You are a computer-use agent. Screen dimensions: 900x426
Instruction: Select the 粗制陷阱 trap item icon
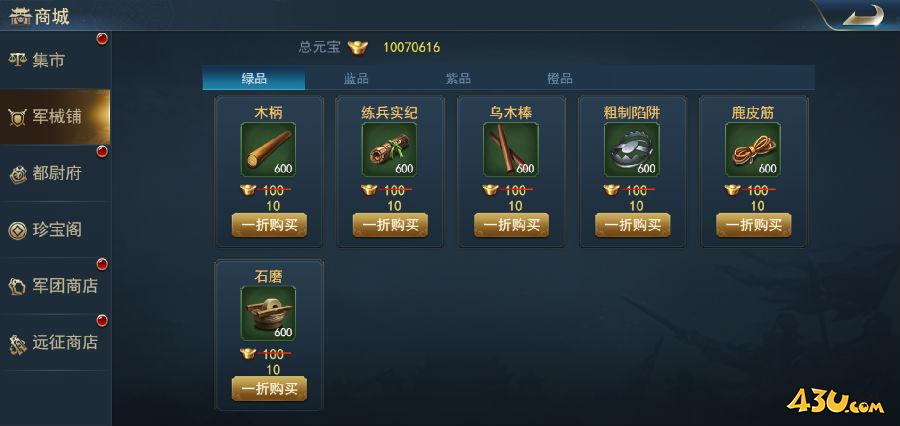[632, 149]
